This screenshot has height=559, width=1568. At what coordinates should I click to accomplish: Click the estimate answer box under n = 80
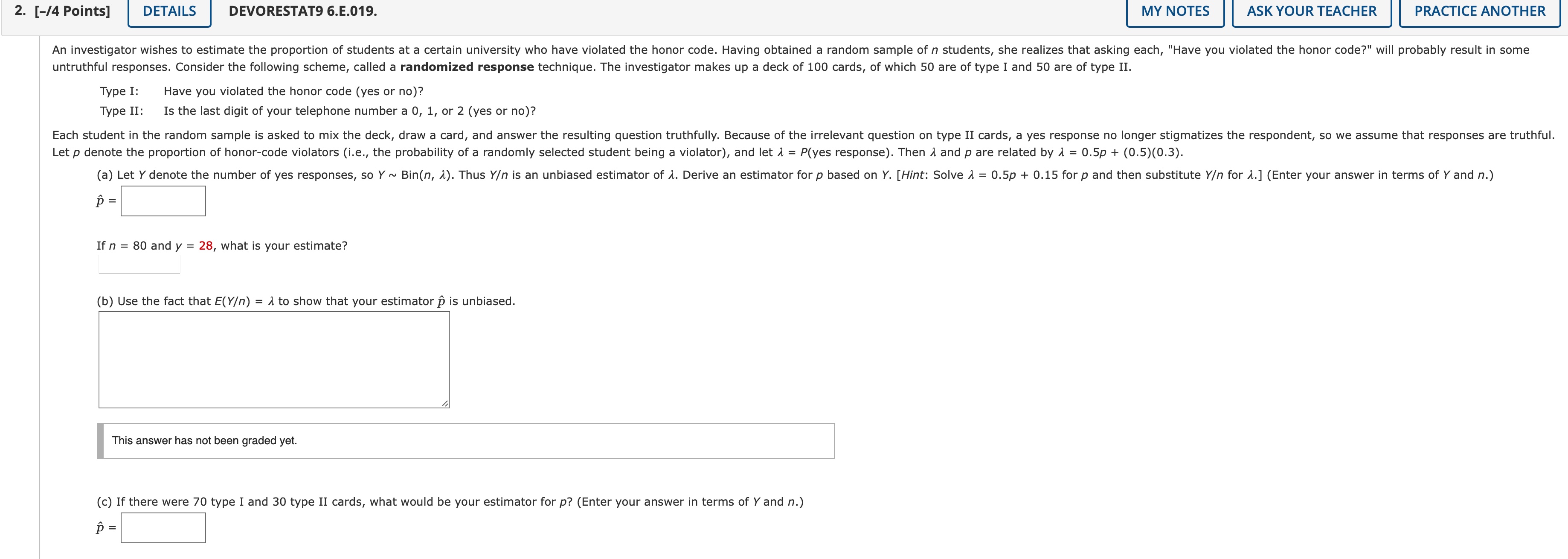pos(138,264)
